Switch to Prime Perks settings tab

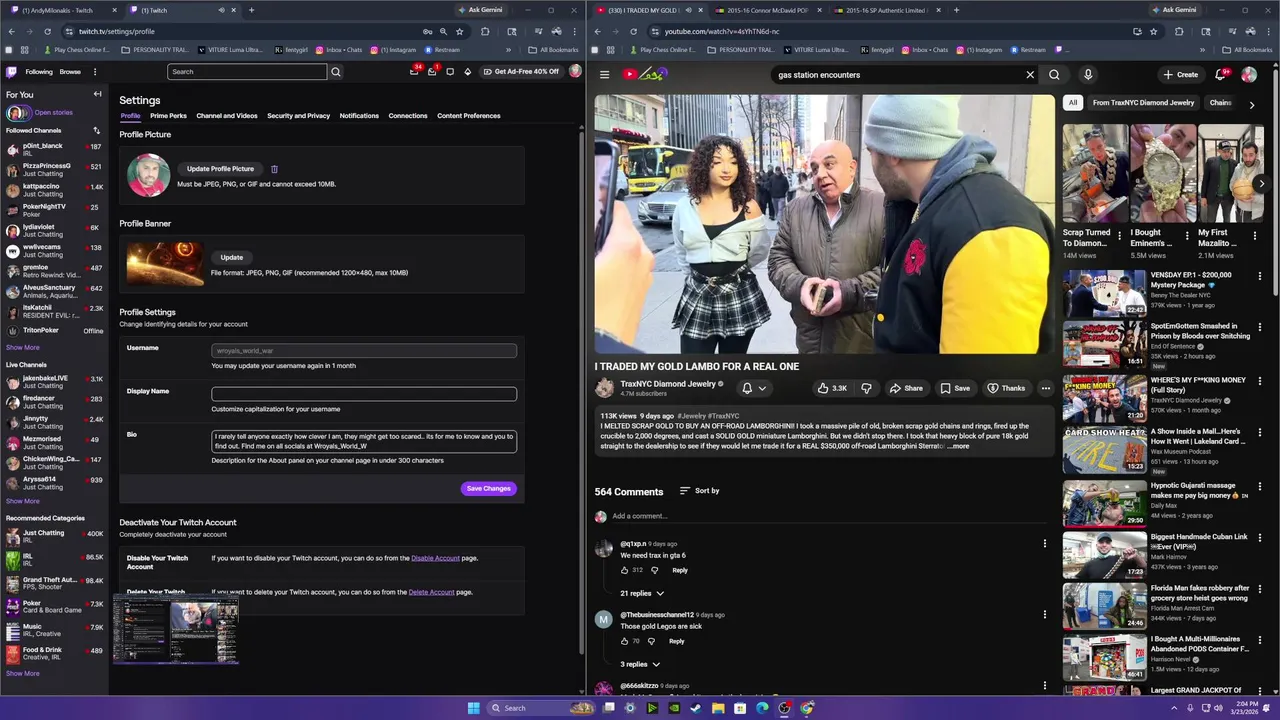tap(168, 116)
